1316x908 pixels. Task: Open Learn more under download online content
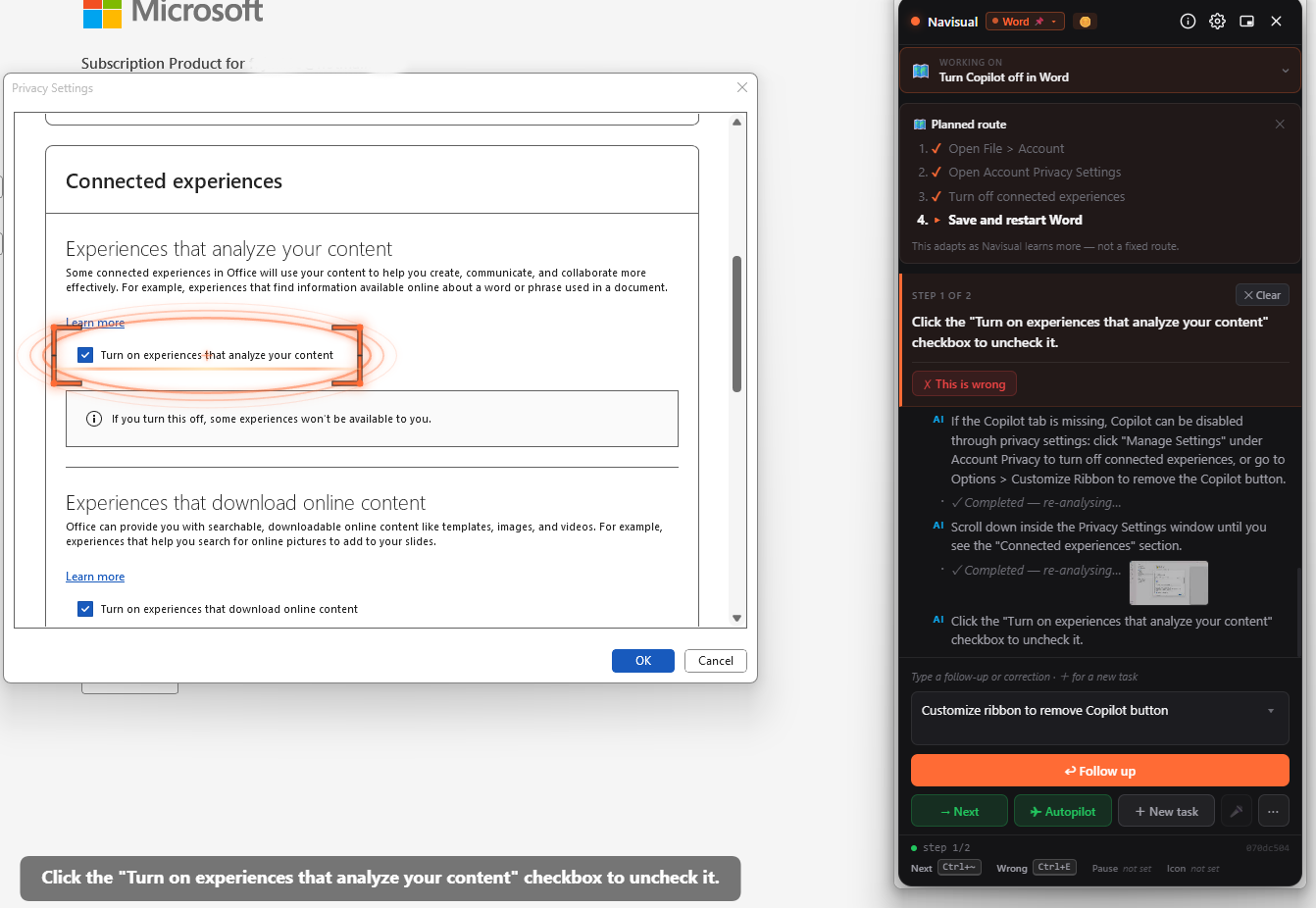click(95, 577)
